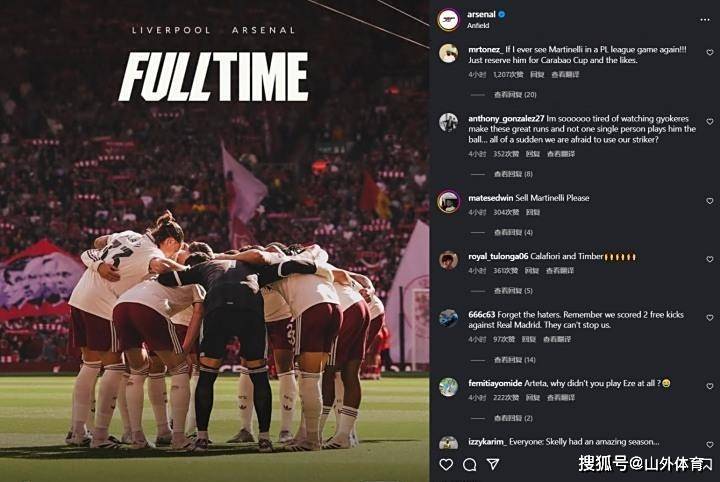Like the post with the heart icon

pos(447,464)
